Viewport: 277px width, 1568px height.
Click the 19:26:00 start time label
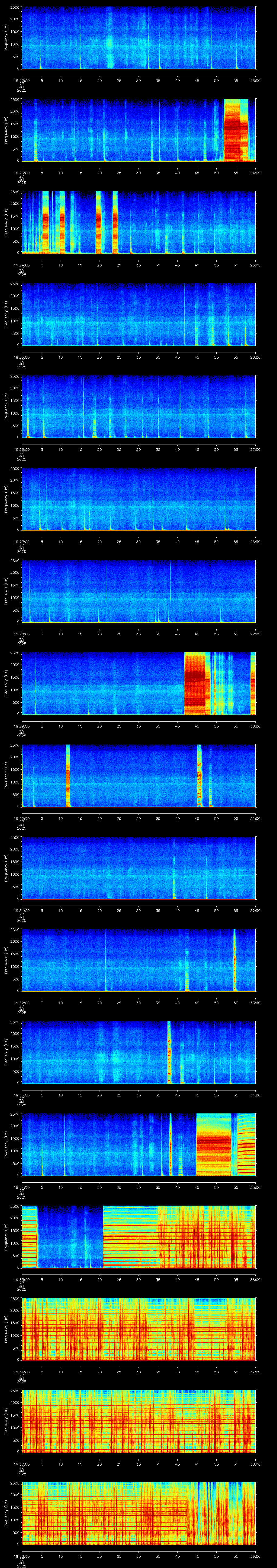pos(21,449)
